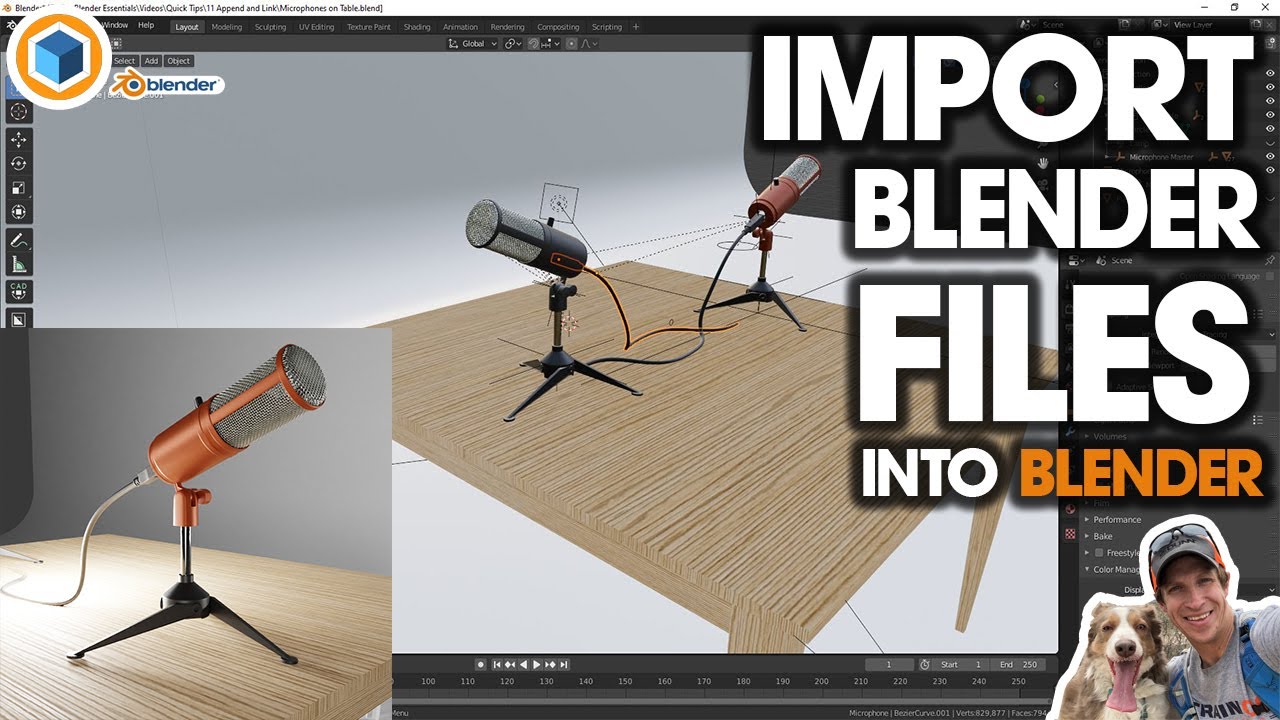This screenshot has height=720, width=1280.
Task: Click the Start frame field
Action: coord(963,664)
